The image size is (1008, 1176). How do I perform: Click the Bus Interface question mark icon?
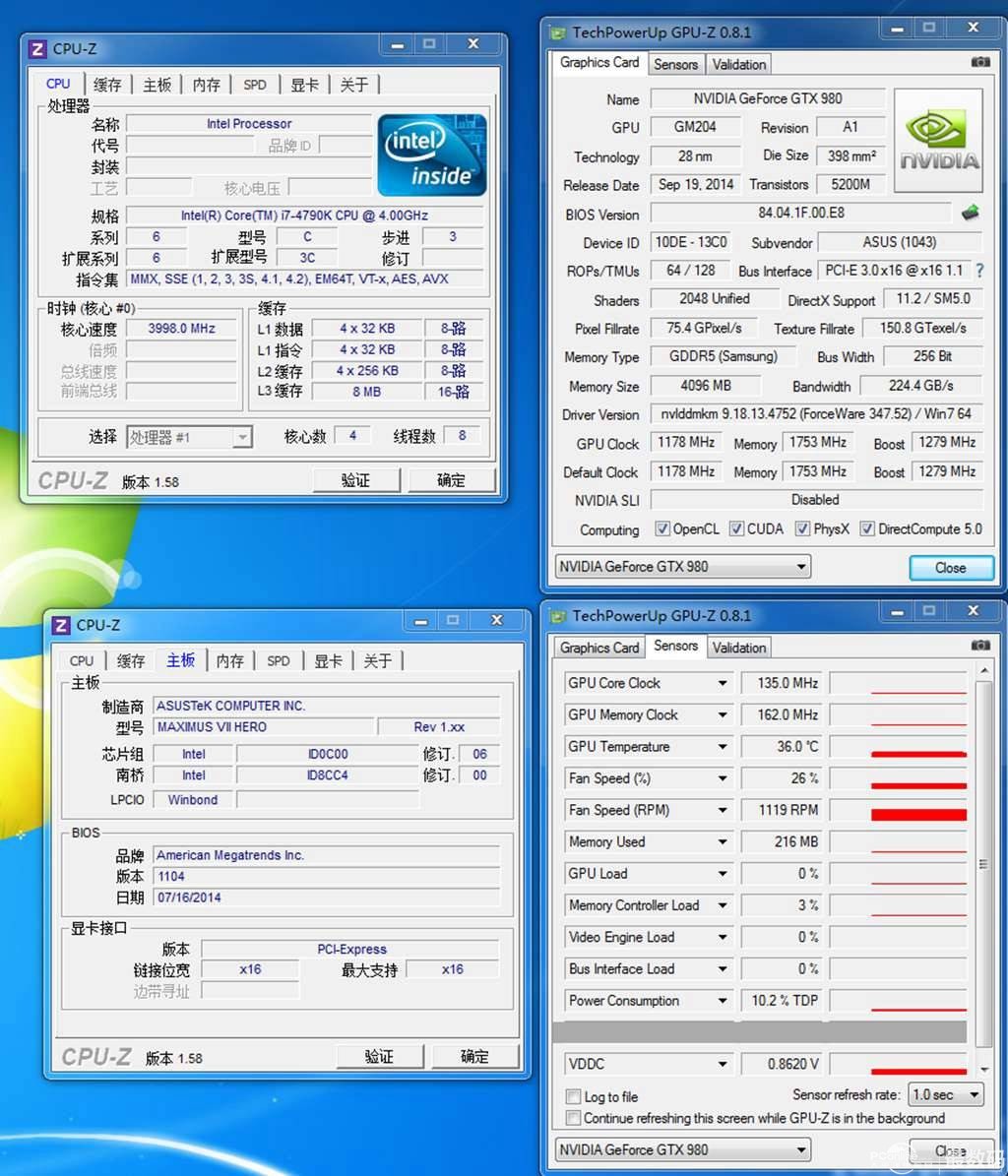pyautogui.click(x=979, y=271)
